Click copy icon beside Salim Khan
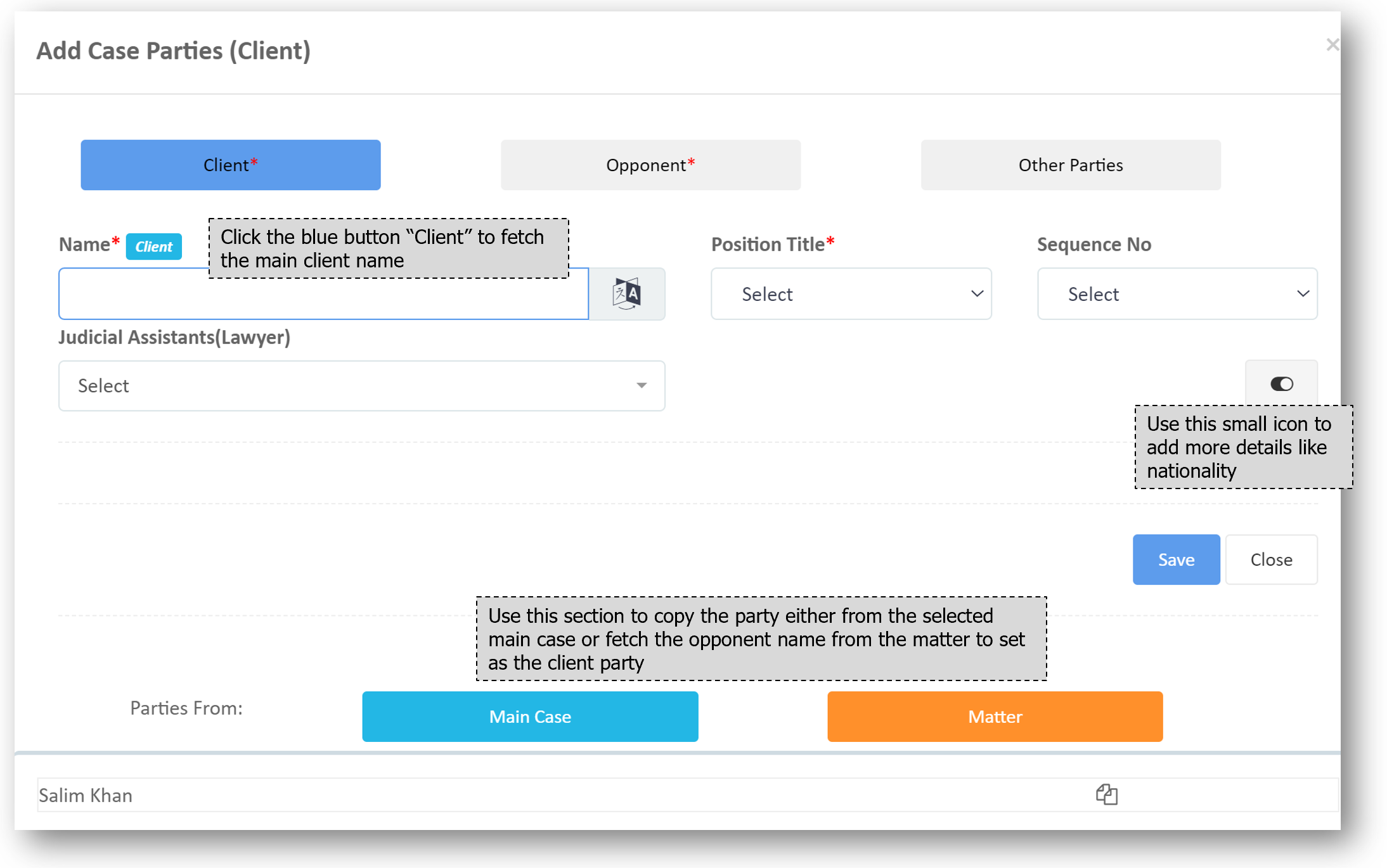 1106,795
